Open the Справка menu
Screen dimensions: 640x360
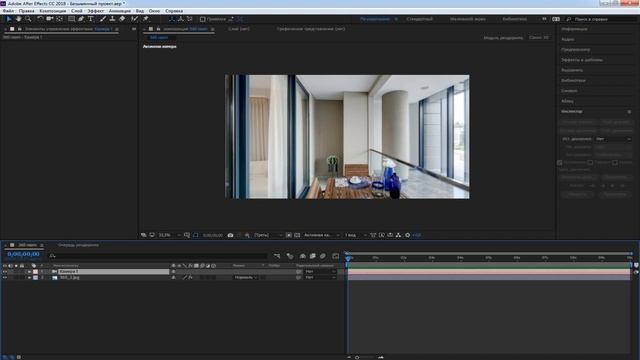(174, 11)
